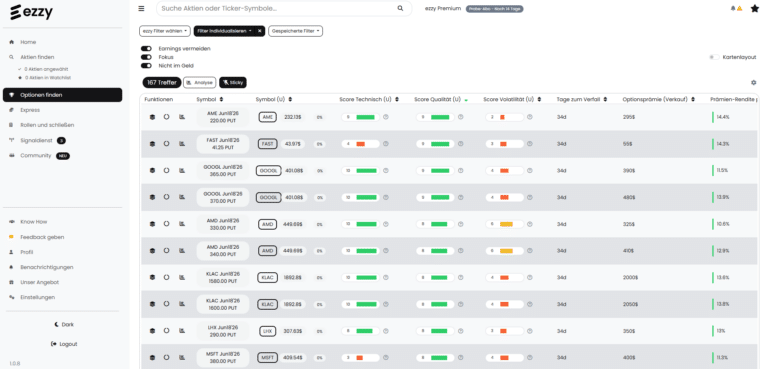Open Signaldienst in sidebar

click(x=36, y=141)
